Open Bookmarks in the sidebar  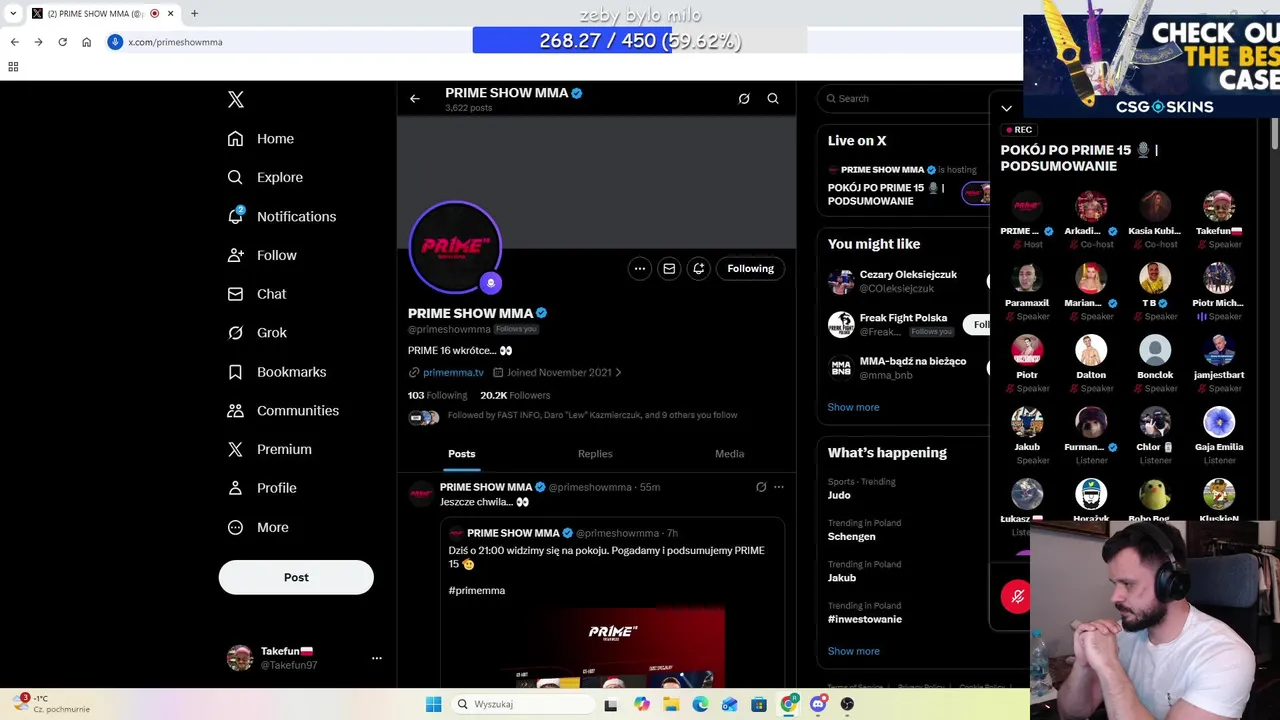[x=276, y=371]
